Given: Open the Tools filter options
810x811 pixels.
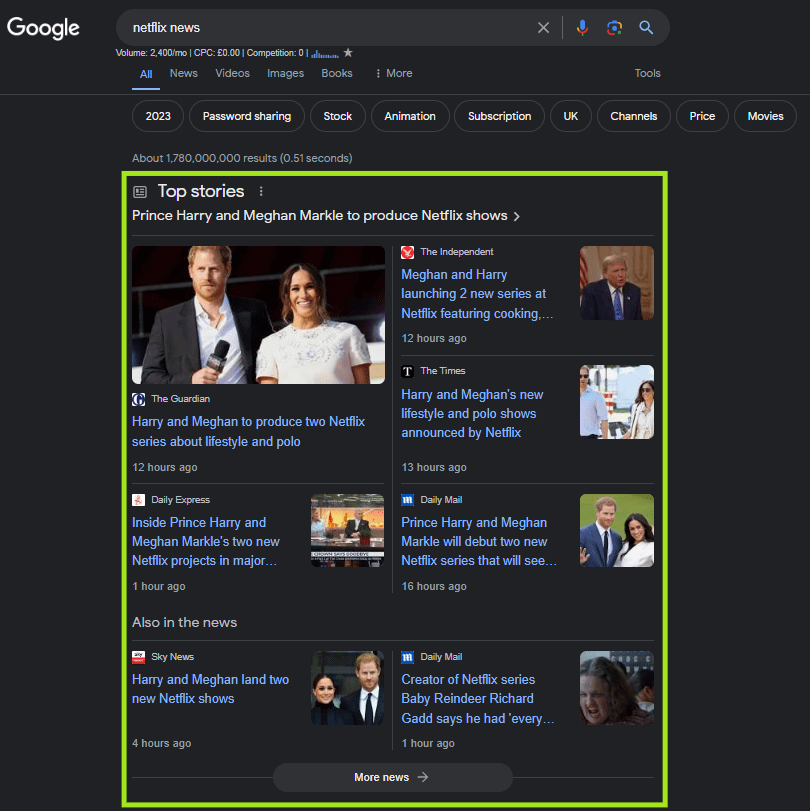Looking at the screenshot, I should pyautogui.click(x=647, y=73).
